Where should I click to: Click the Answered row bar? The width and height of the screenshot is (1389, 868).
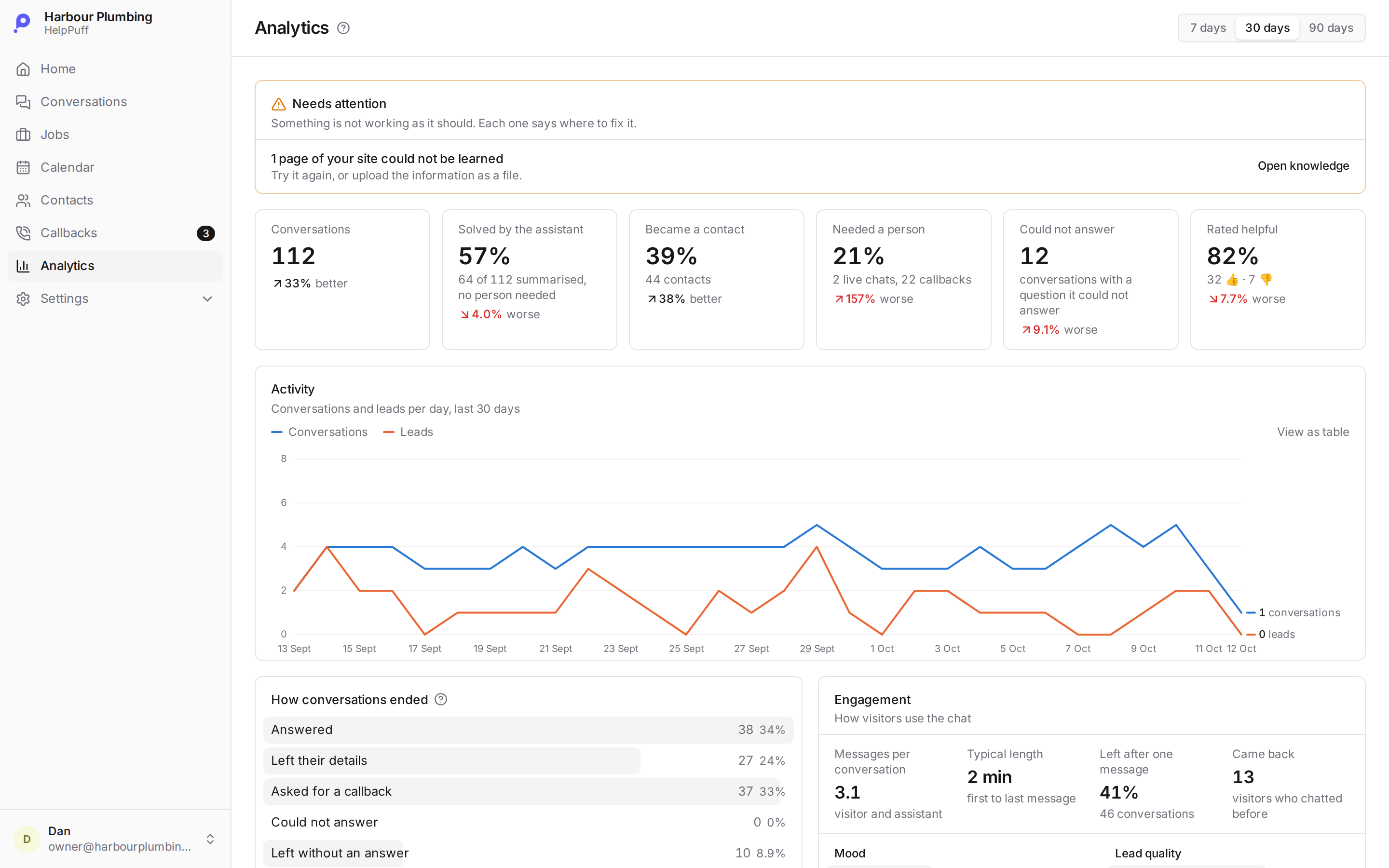pos(528,730)
